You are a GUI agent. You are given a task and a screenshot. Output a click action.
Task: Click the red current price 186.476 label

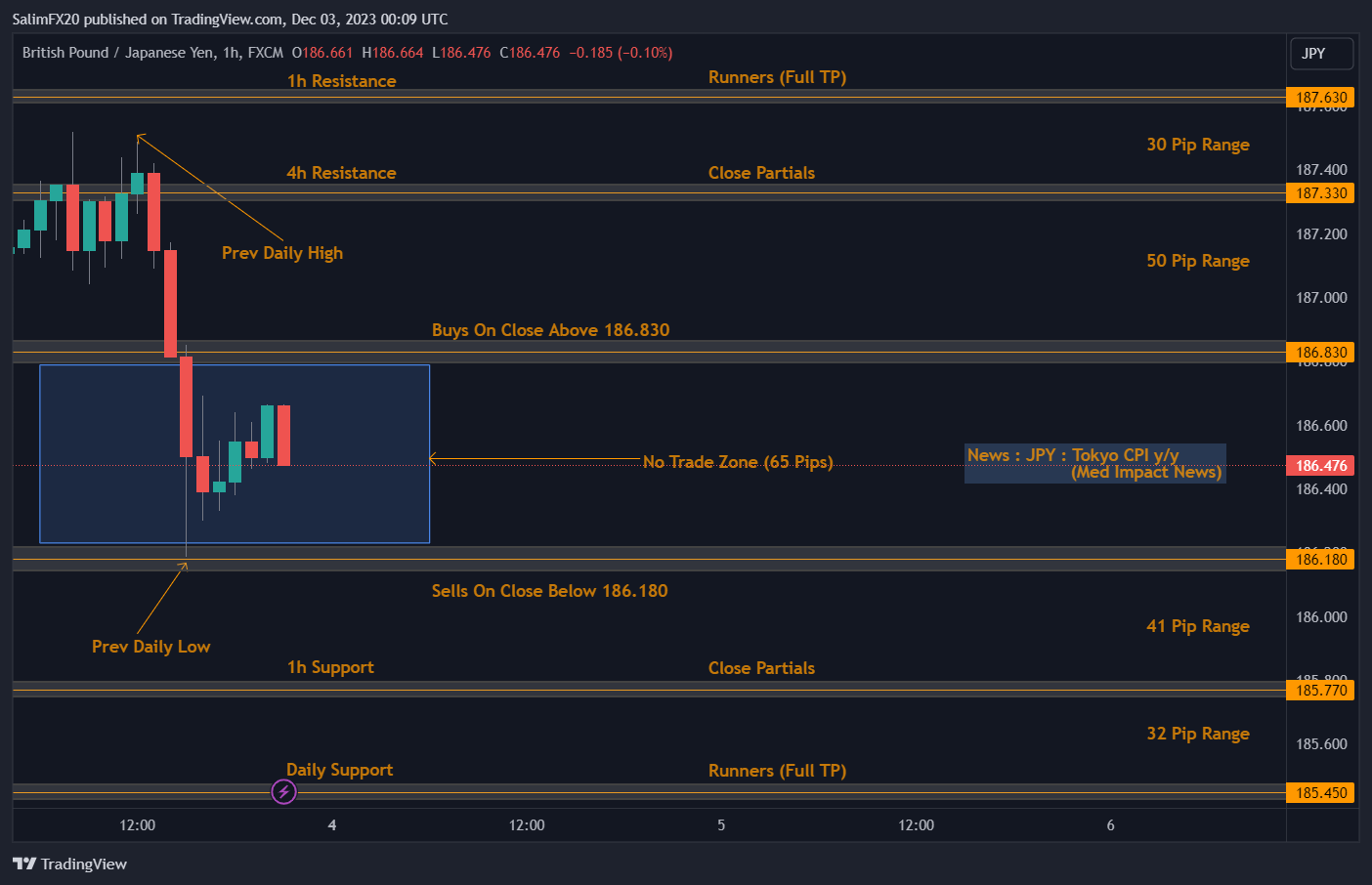point(1320,466)
